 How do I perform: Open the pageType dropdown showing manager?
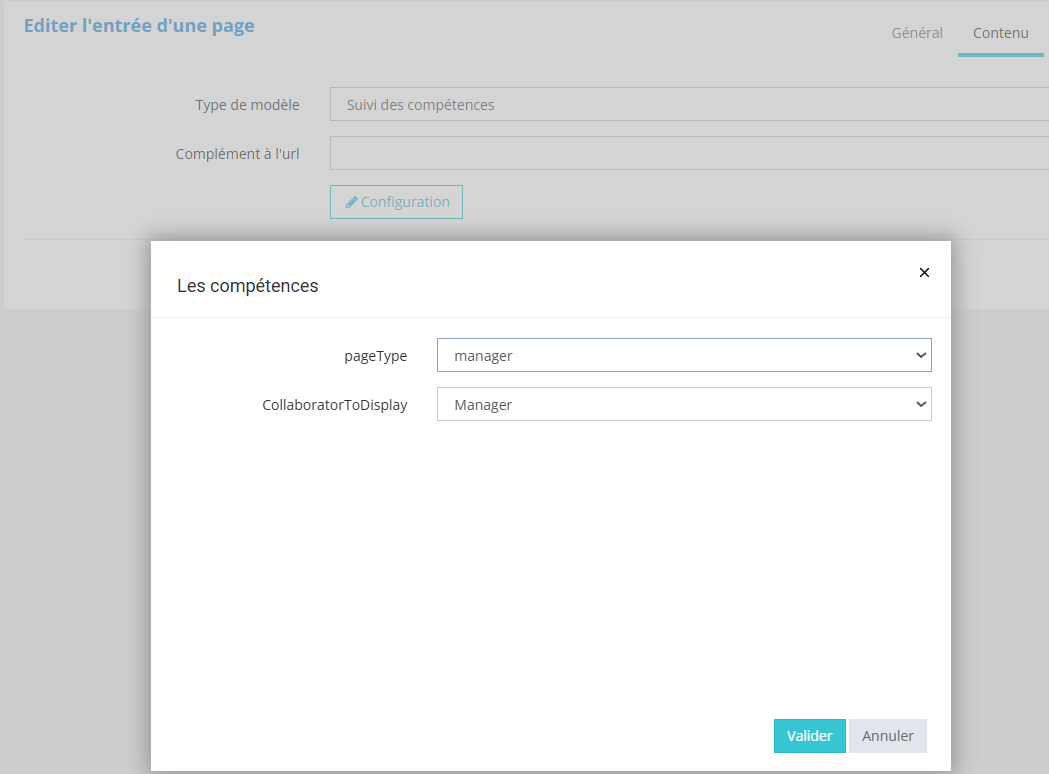[683, 355]
